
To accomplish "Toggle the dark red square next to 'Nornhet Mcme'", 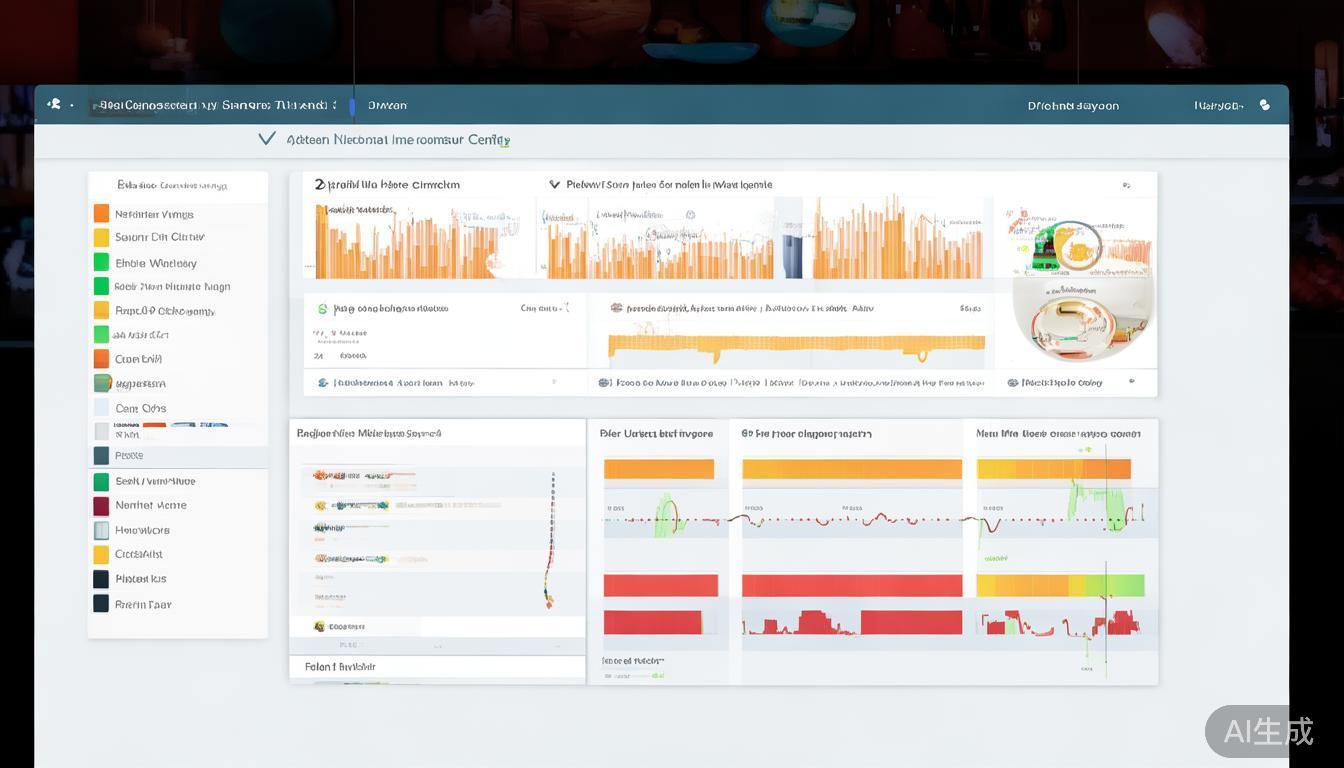I will (101, 506).
